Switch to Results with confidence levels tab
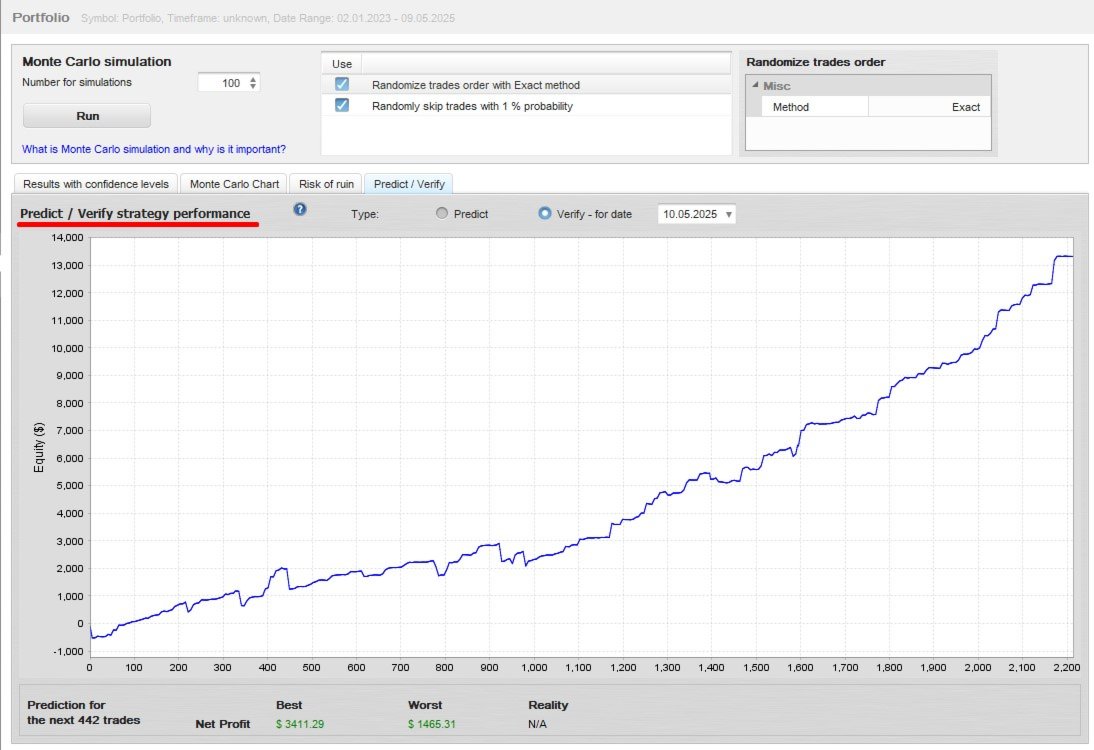1094x750 pixels. [96, 184]
